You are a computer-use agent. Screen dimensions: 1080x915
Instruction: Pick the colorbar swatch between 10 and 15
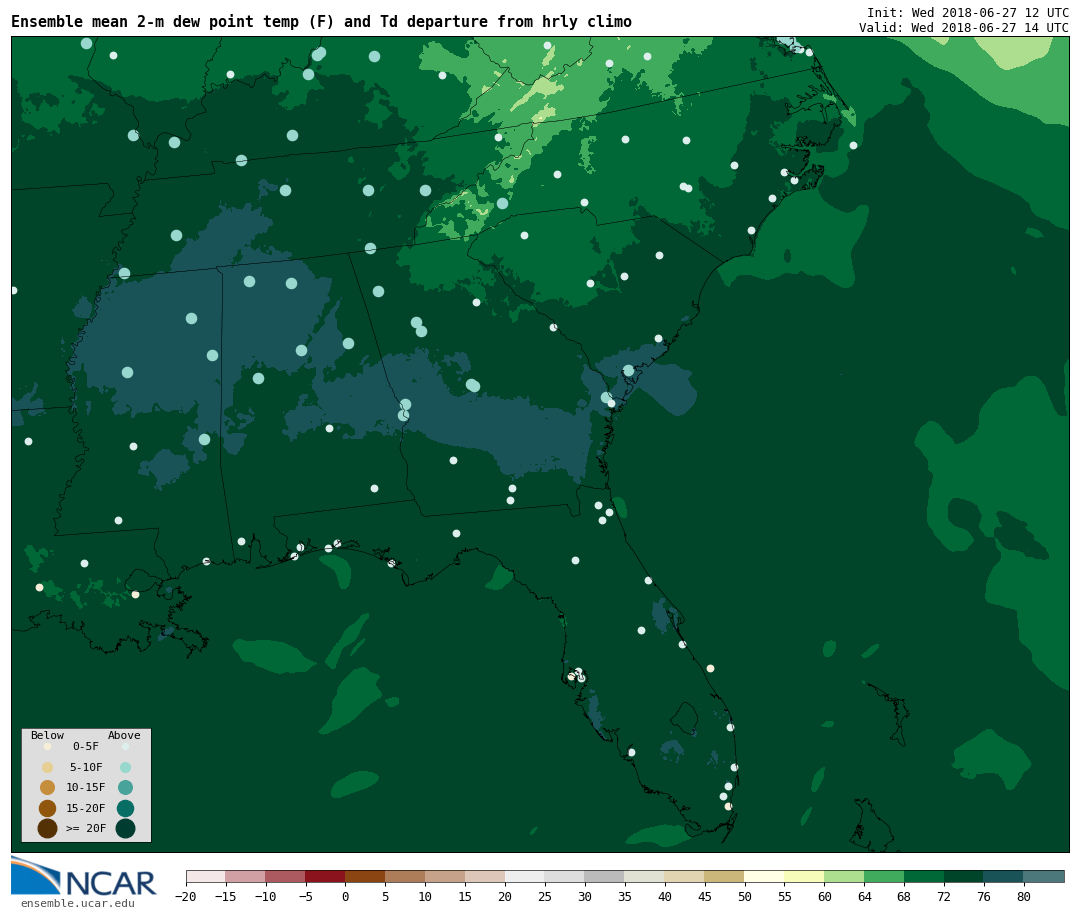tap(445, 876)
